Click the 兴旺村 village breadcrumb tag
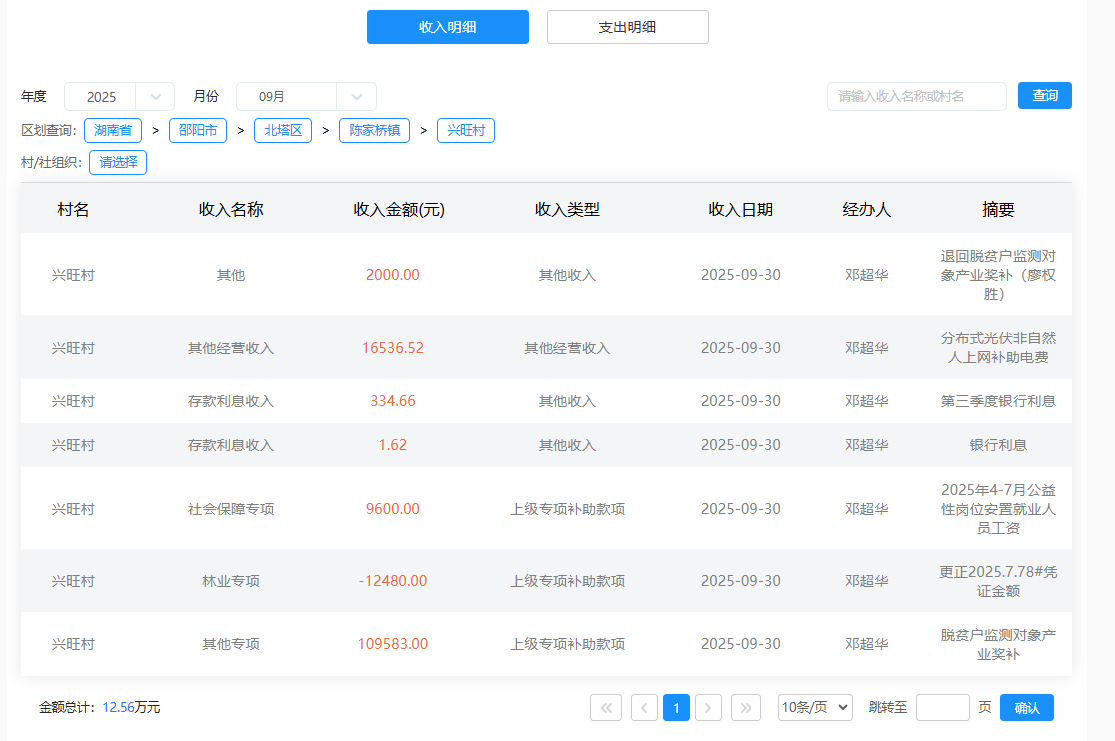 pos(465,131)
